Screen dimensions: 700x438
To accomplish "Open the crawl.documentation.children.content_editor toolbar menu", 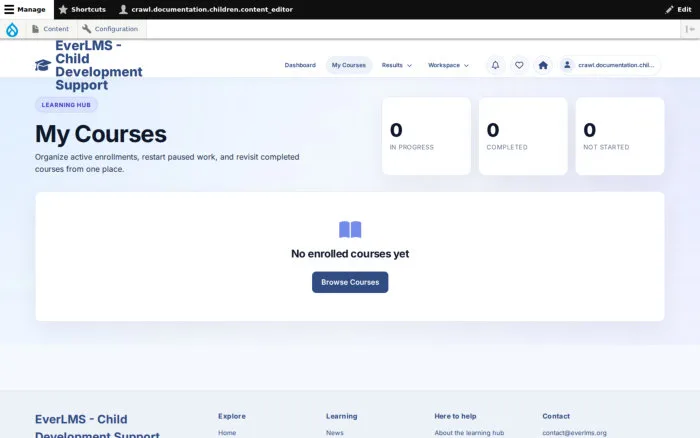I will coord(206,9).
